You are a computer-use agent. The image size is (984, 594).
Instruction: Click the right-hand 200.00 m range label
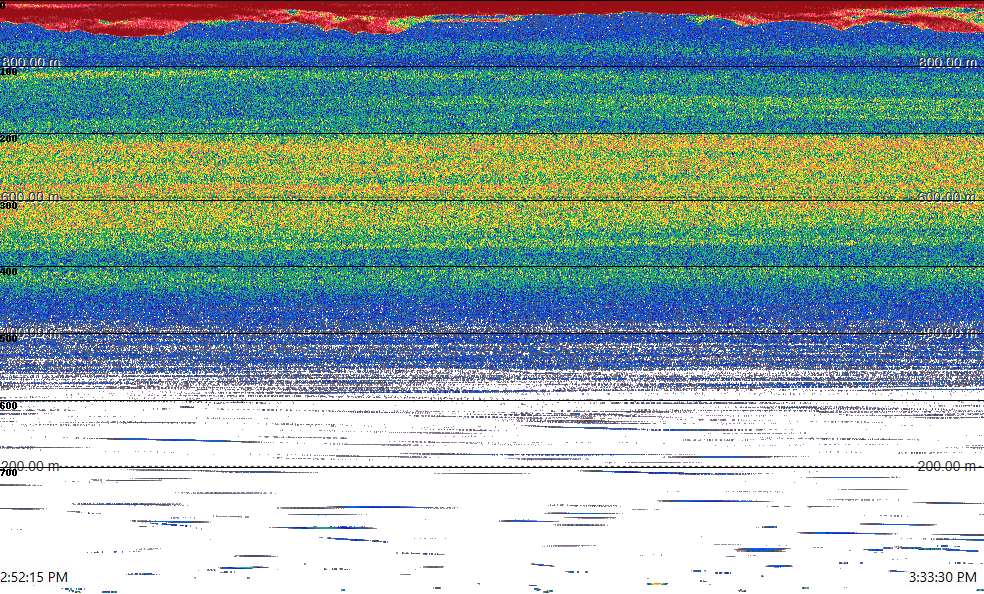click(x=948, y=466)
